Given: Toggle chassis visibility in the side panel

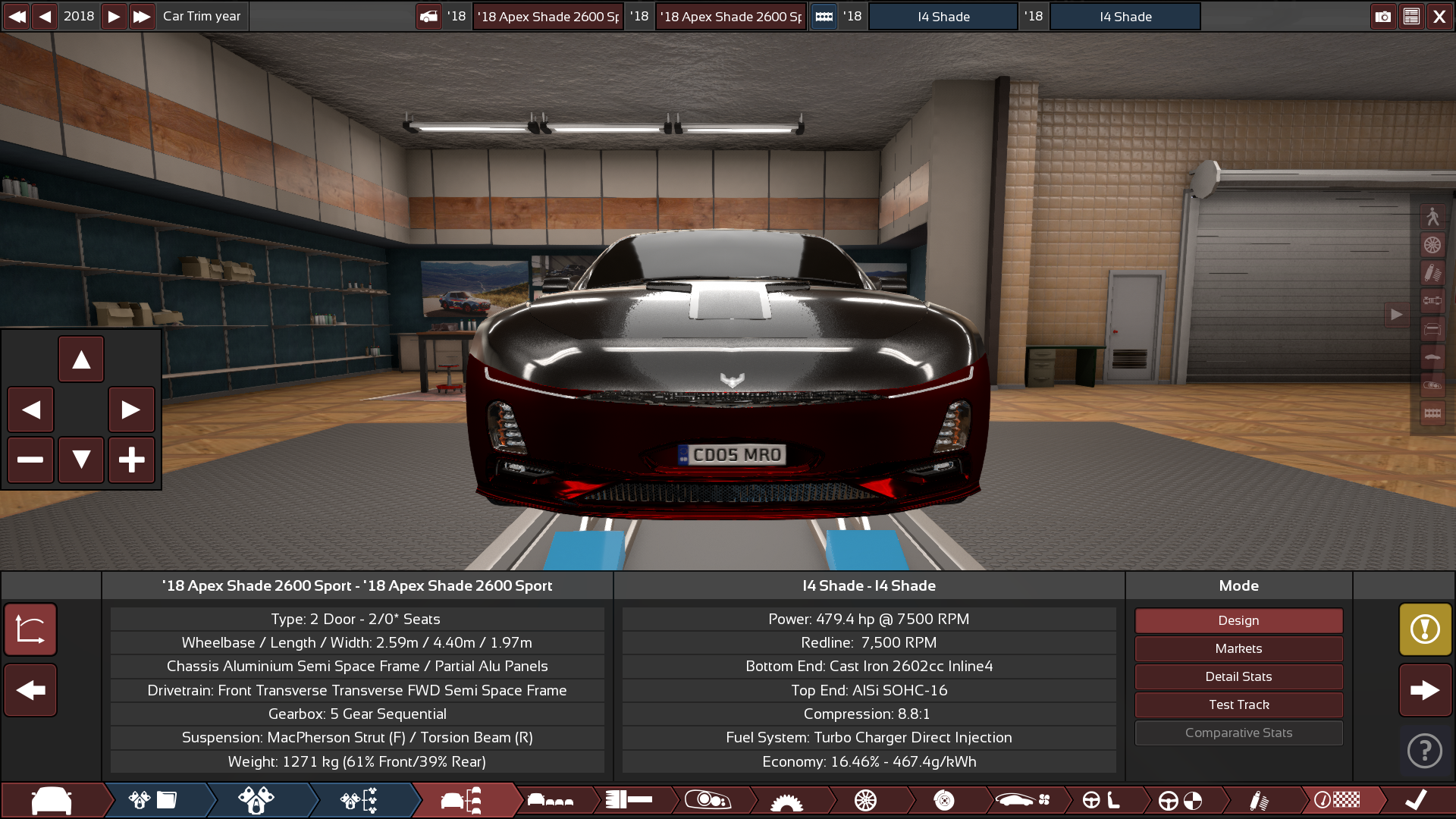Looking at the screenshot, I should 1432,301.
